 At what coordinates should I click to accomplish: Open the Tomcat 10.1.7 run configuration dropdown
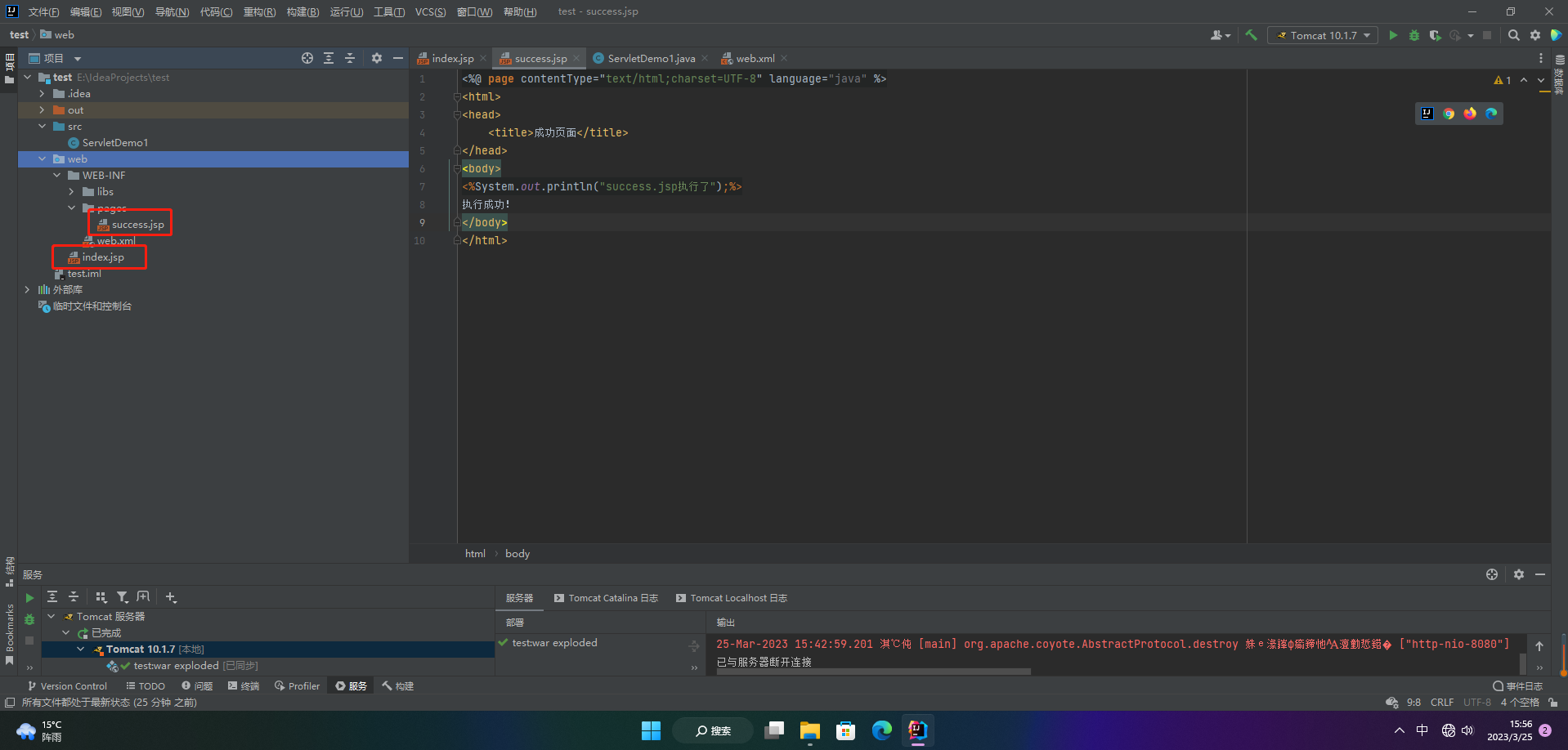1323,35
